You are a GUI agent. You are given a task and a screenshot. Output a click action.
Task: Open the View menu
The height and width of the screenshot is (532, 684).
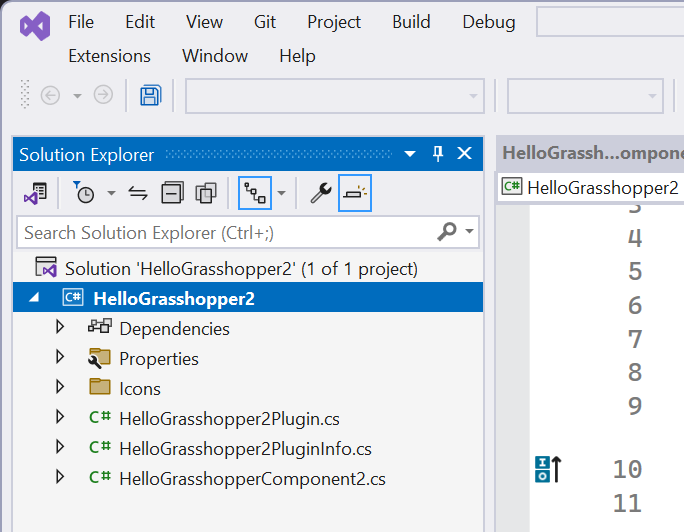point(204,22)
